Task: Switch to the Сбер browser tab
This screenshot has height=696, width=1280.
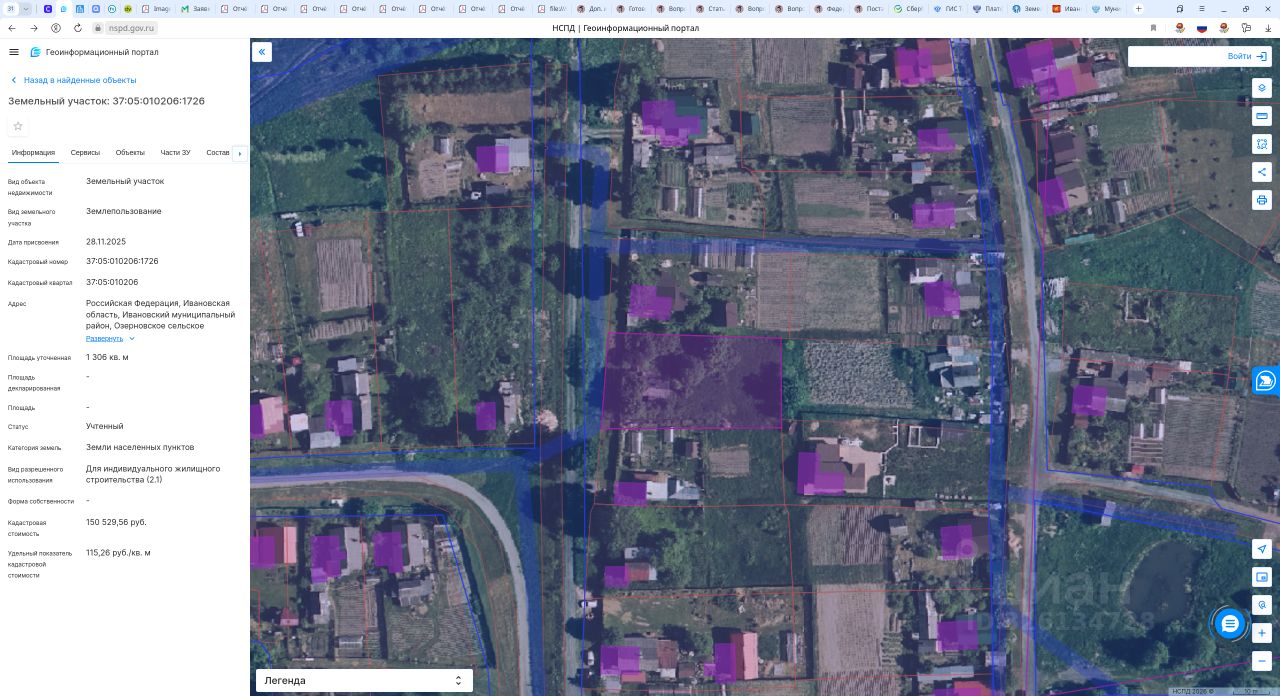Action: click(908, 9)
